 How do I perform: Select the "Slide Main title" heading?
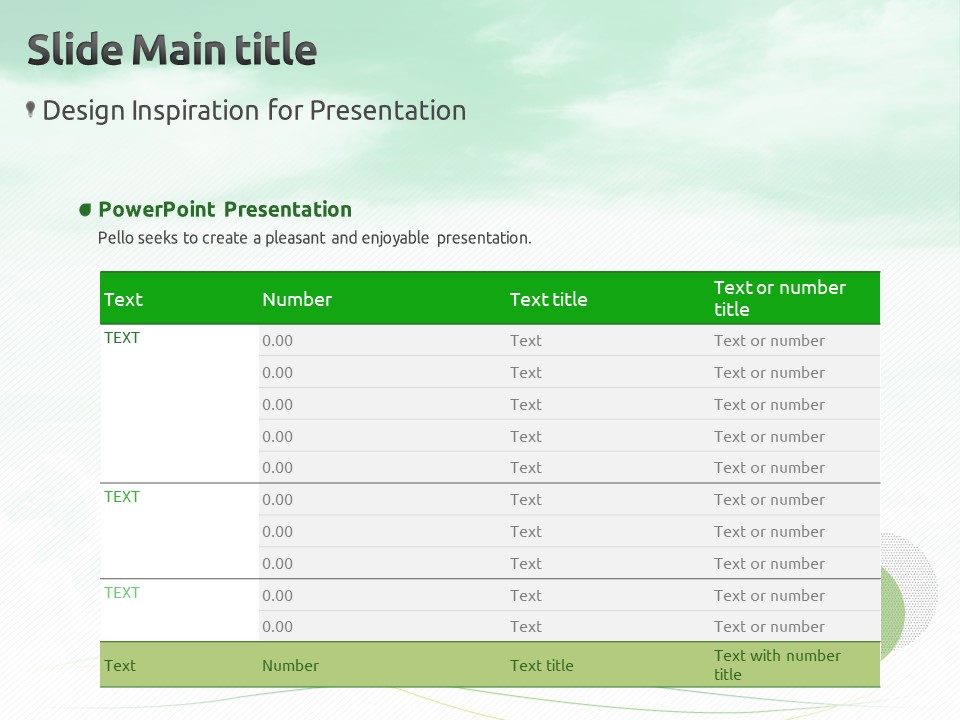pyautogui.click(x=172, y=50)
